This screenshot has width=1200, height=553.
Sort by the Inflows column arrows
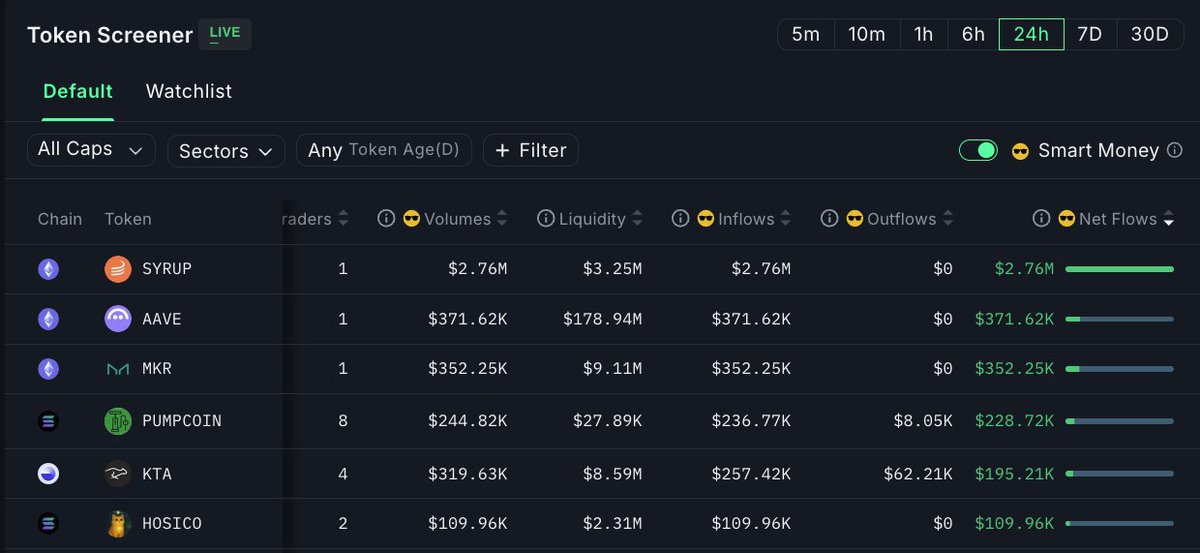[785, 218]
